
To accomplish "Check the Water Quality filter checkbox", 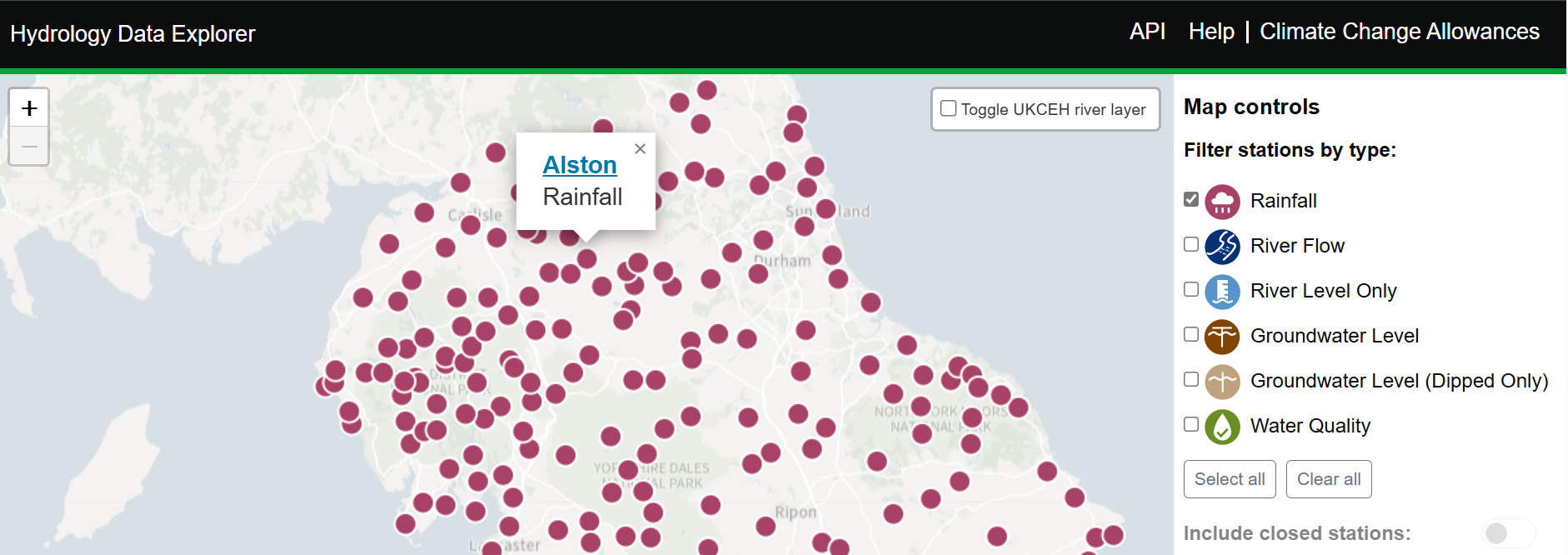I will [x=1191, y=424].
